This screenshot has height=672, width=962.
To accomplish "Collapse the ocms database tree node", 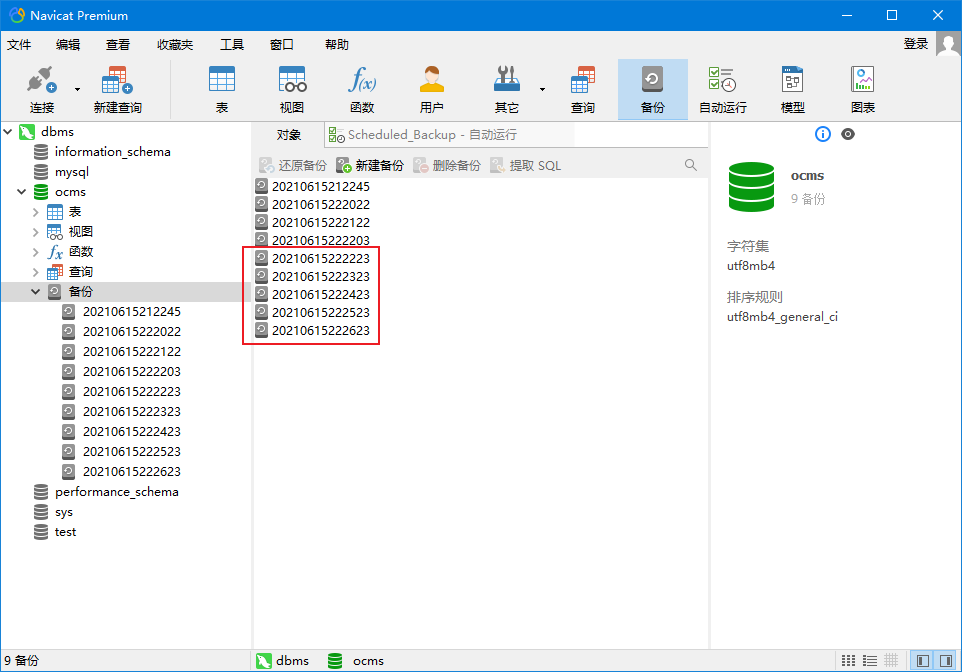I will (x=22, y=192).
